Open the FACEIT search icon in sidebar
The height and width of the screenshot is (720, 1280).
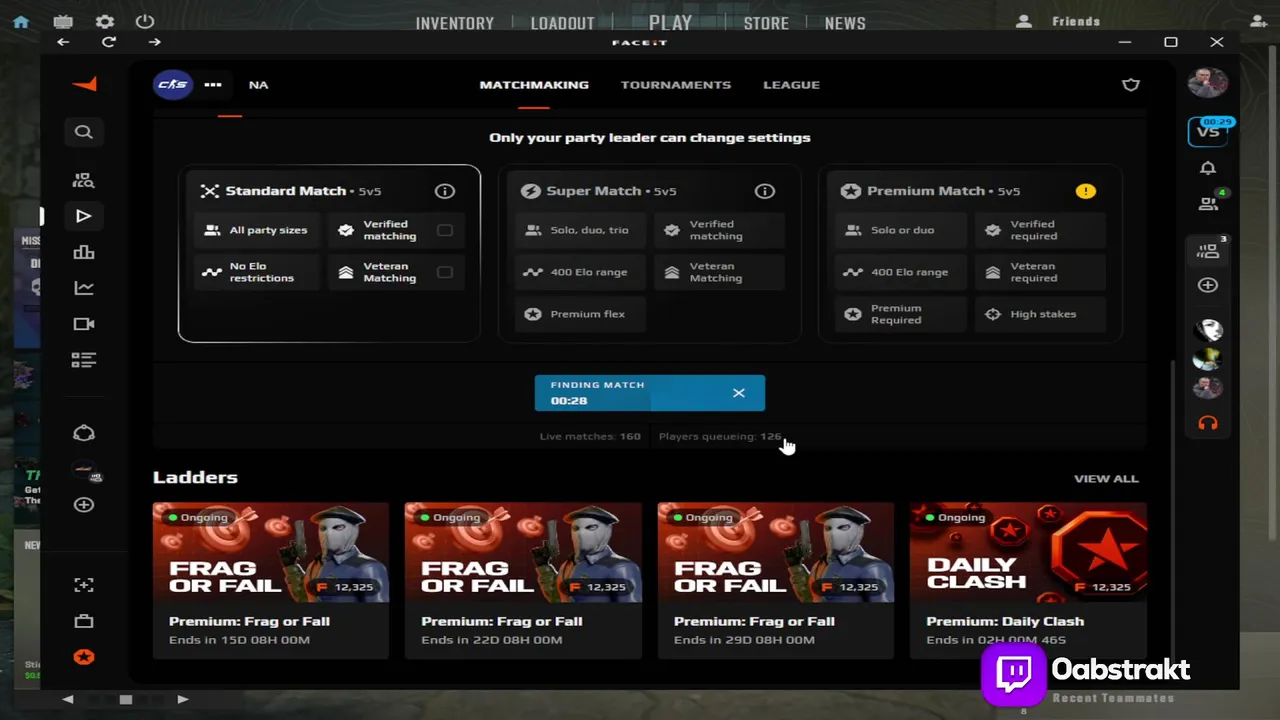click(84, 132)
